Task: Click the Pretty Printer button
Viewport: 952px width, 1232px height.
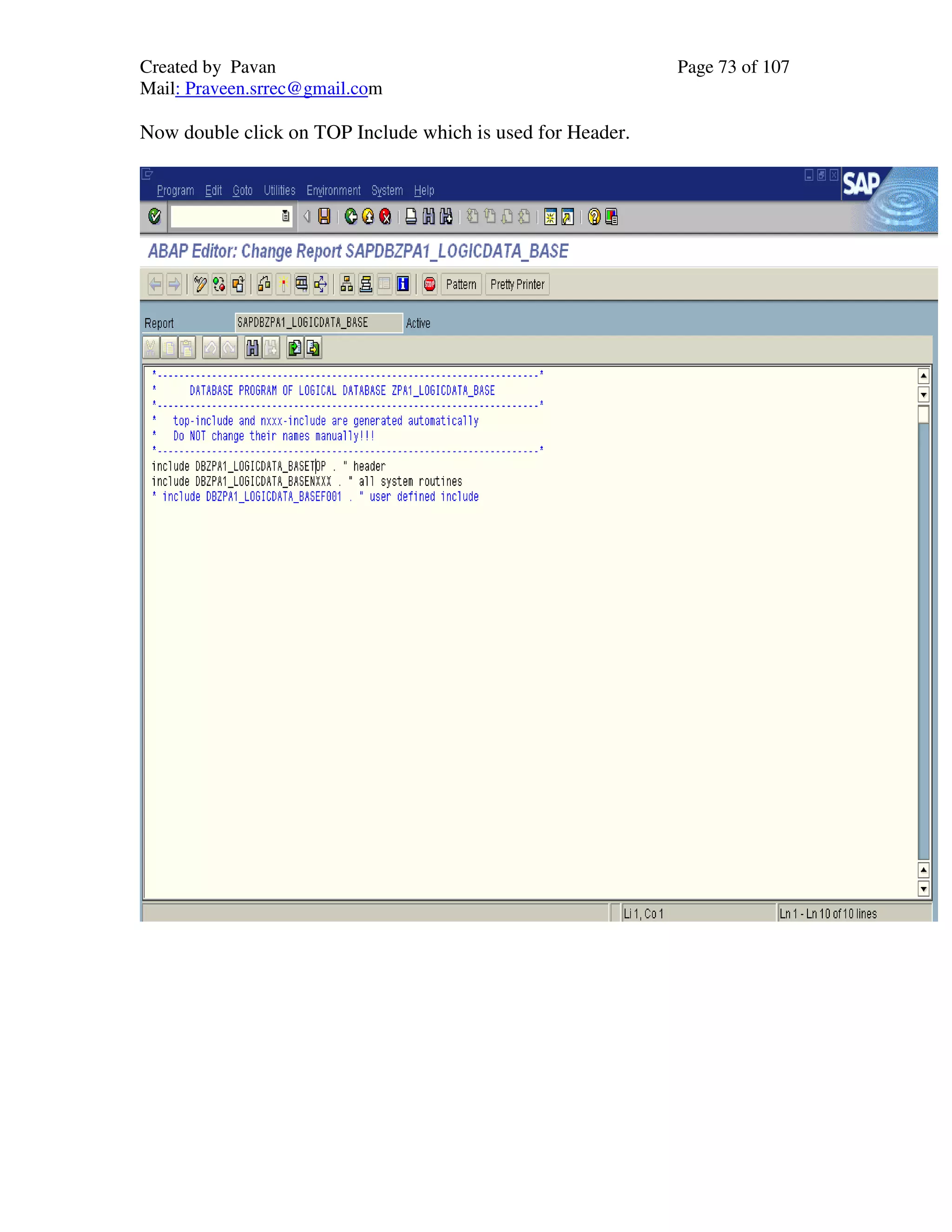Action: pyautogui.click(x=517, y=285)
